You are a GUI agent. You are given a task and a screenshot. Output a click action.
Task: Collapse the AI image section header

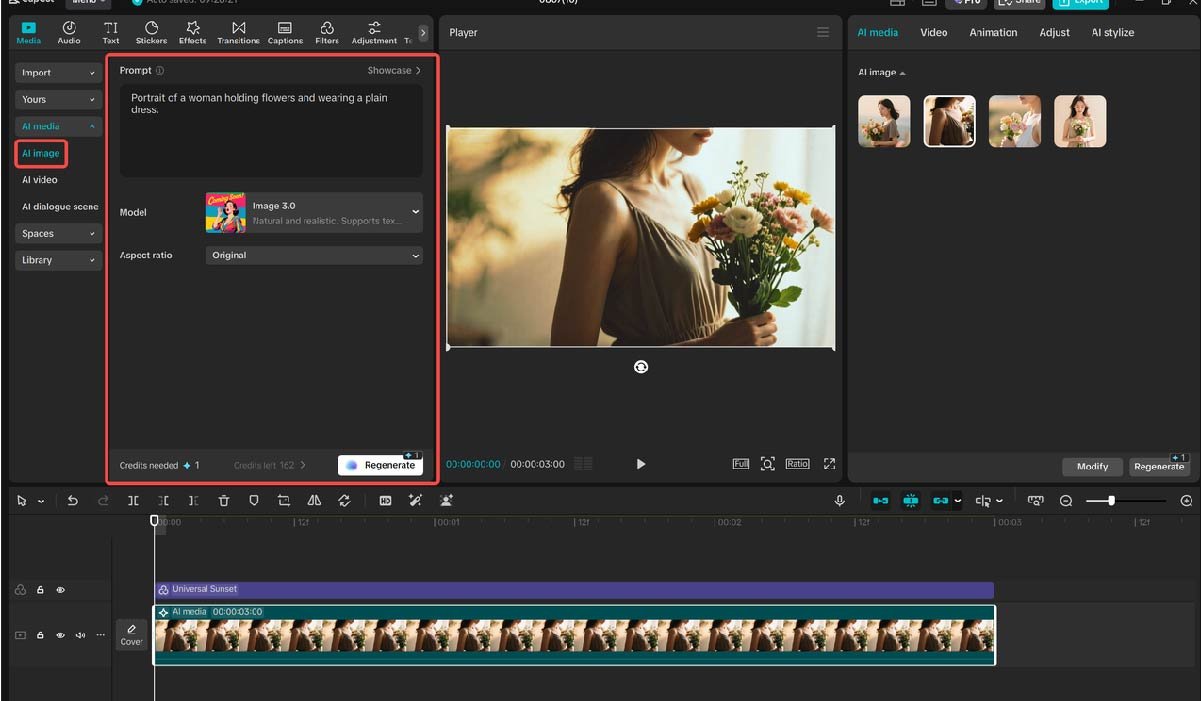[882, 73]
